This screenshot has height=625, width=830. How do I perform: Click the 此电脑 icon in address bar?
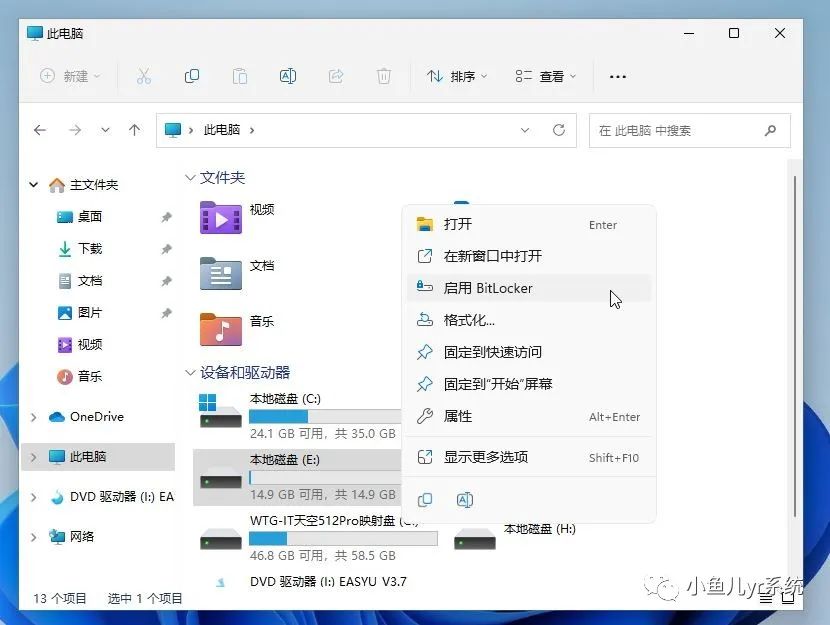pyautogui.click(x=173, y=130)
